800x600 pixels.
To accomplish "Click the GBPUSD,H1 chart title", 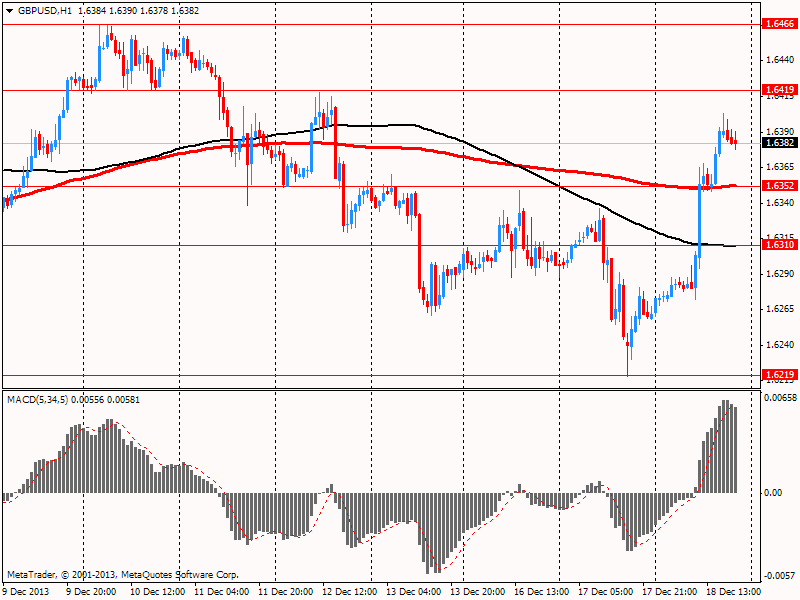I will (x=45, y=11).
